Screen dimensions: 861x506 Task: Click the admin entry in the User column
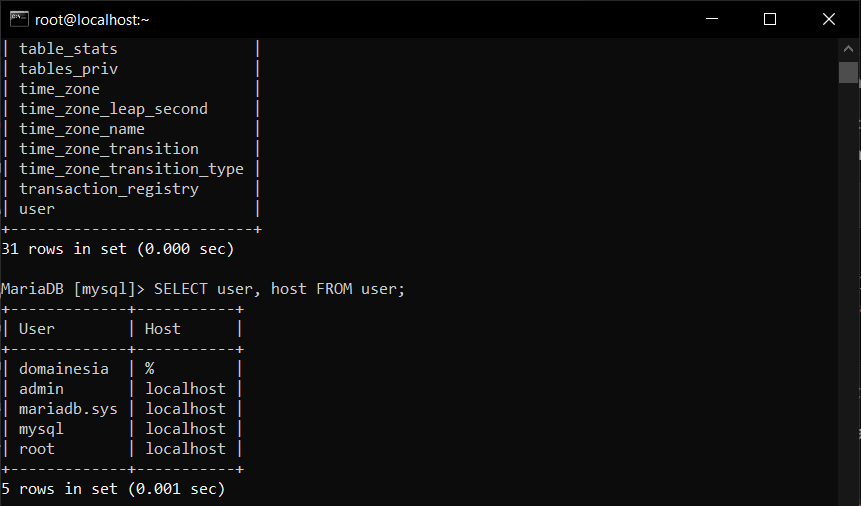[42, 389]
